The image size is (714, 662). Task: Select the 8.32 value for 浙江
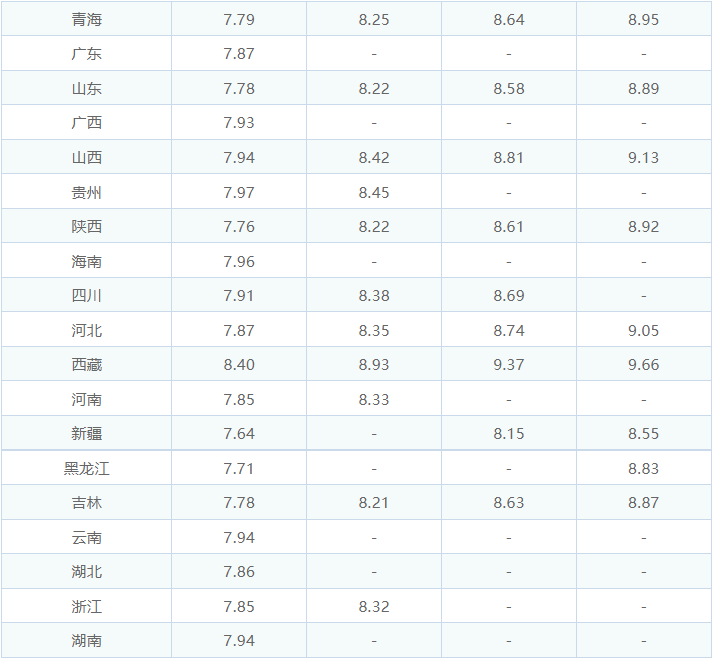point(374,607)
